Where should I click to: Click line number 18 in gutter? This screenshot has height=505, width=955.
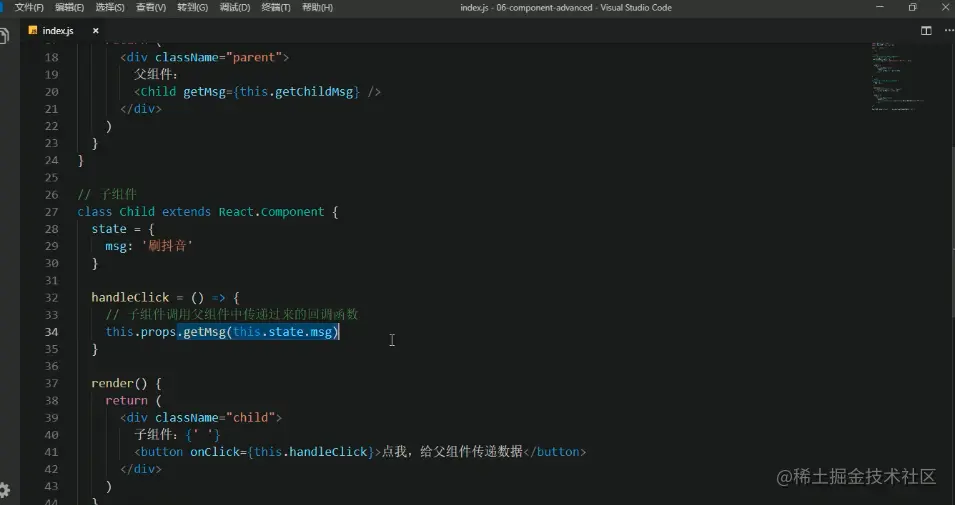click(x=51, y=57)
